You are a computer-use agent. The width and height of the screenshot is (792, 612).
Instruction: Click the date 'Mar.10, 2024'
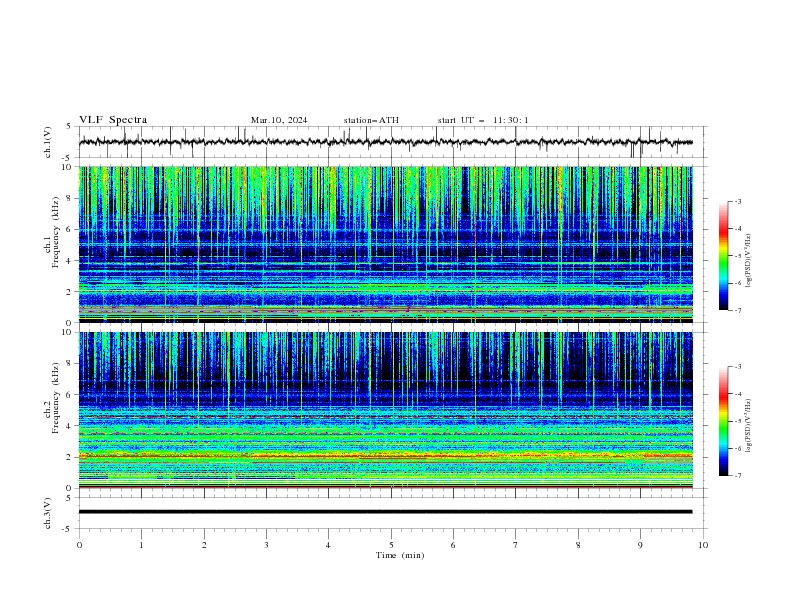pyautogui.click(x=279, y=120)
